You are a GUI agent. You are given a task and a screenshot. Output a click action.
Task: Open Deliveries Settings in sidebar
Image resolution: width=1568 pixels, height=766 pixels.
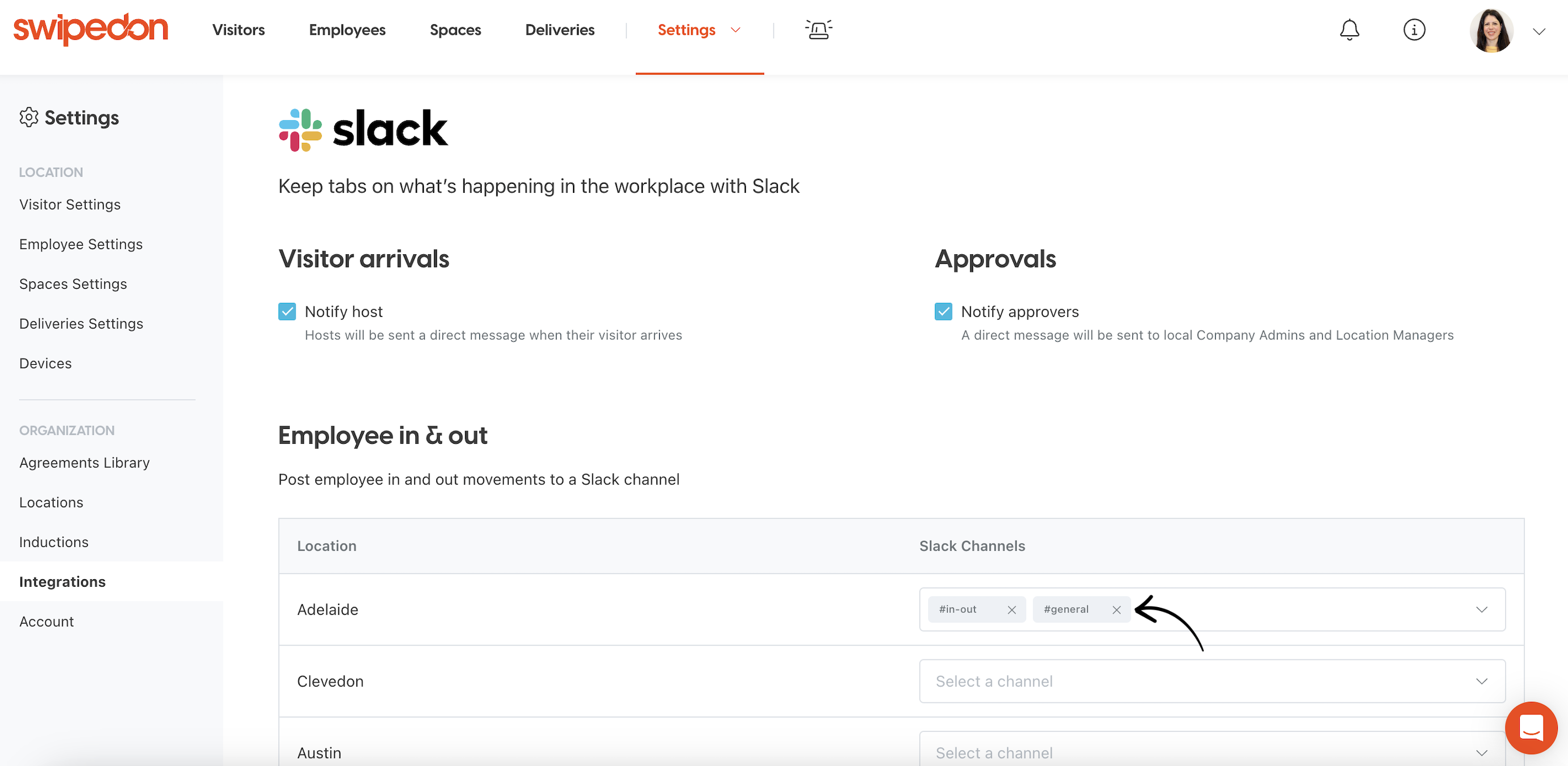click(81, 323)
